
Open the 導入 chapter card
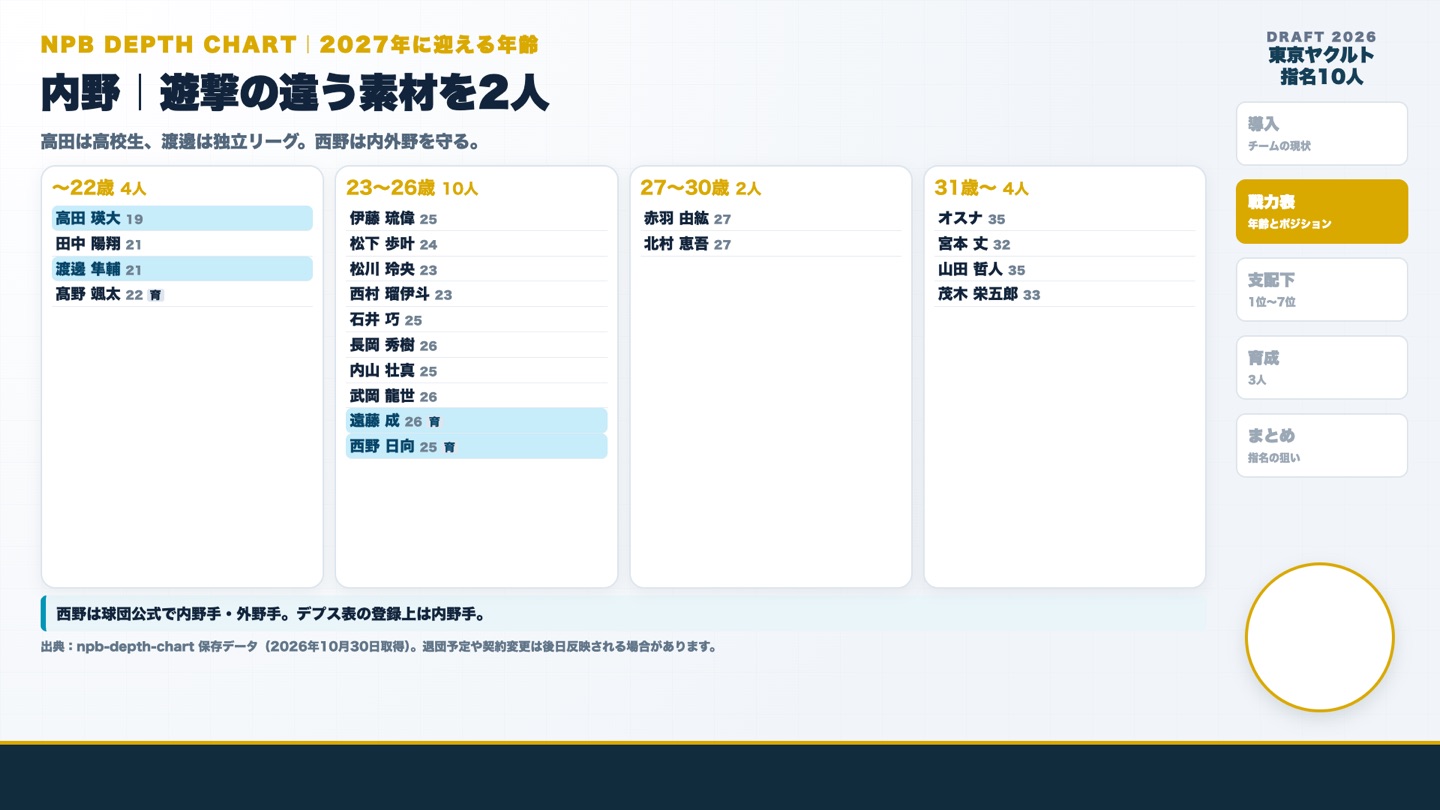(x=1321, y=133)
